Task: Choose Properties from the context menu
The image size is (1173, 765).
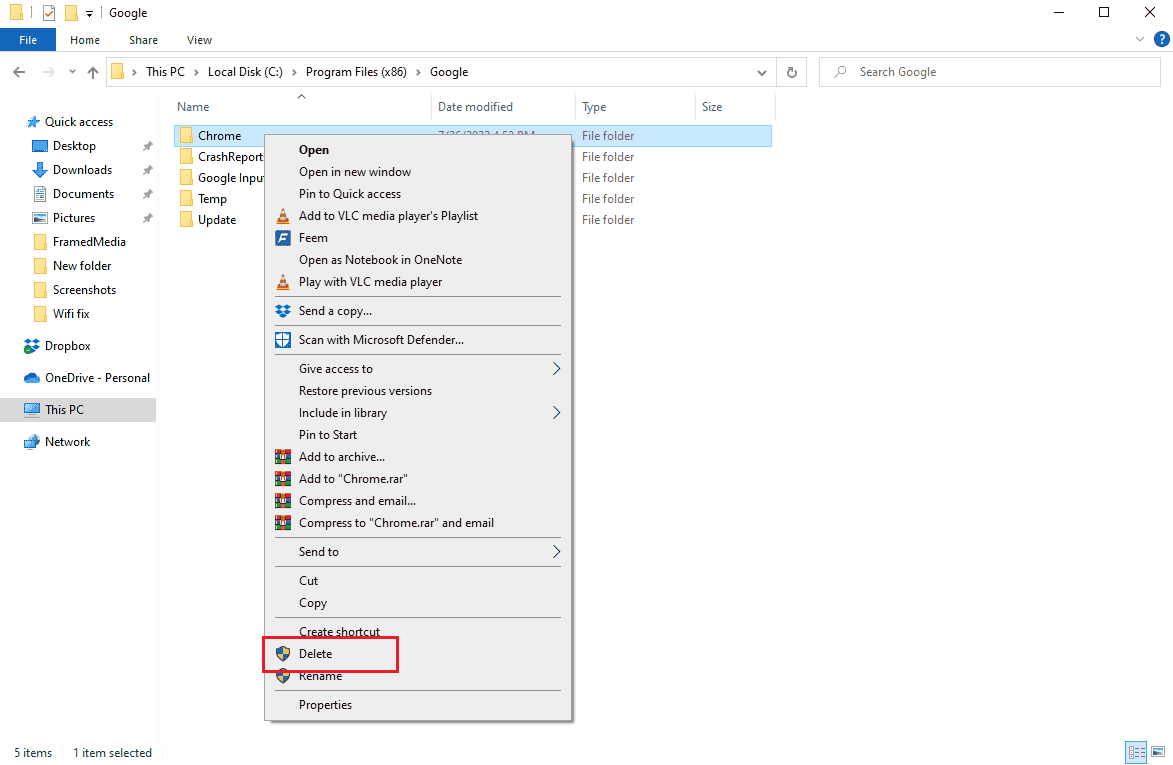Action: coord(325,705)
